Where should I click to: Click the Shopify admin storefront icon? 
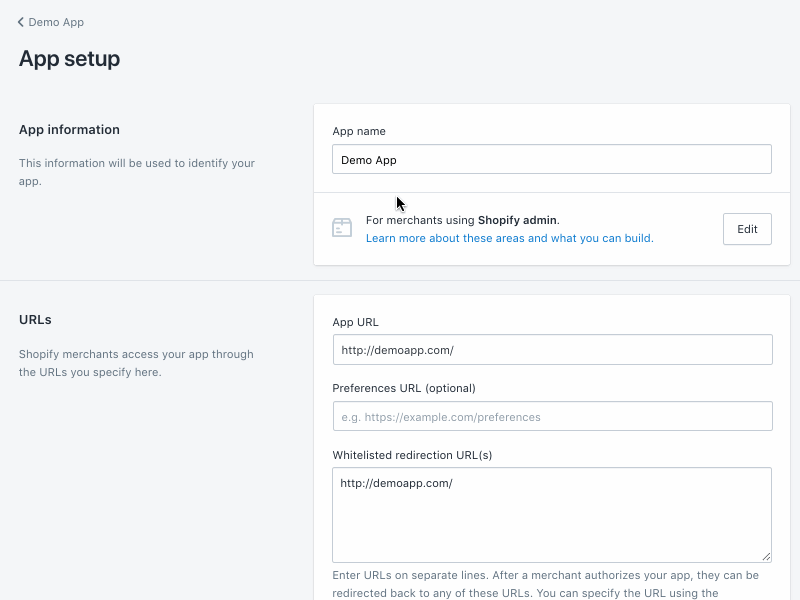tap(342, 228)
